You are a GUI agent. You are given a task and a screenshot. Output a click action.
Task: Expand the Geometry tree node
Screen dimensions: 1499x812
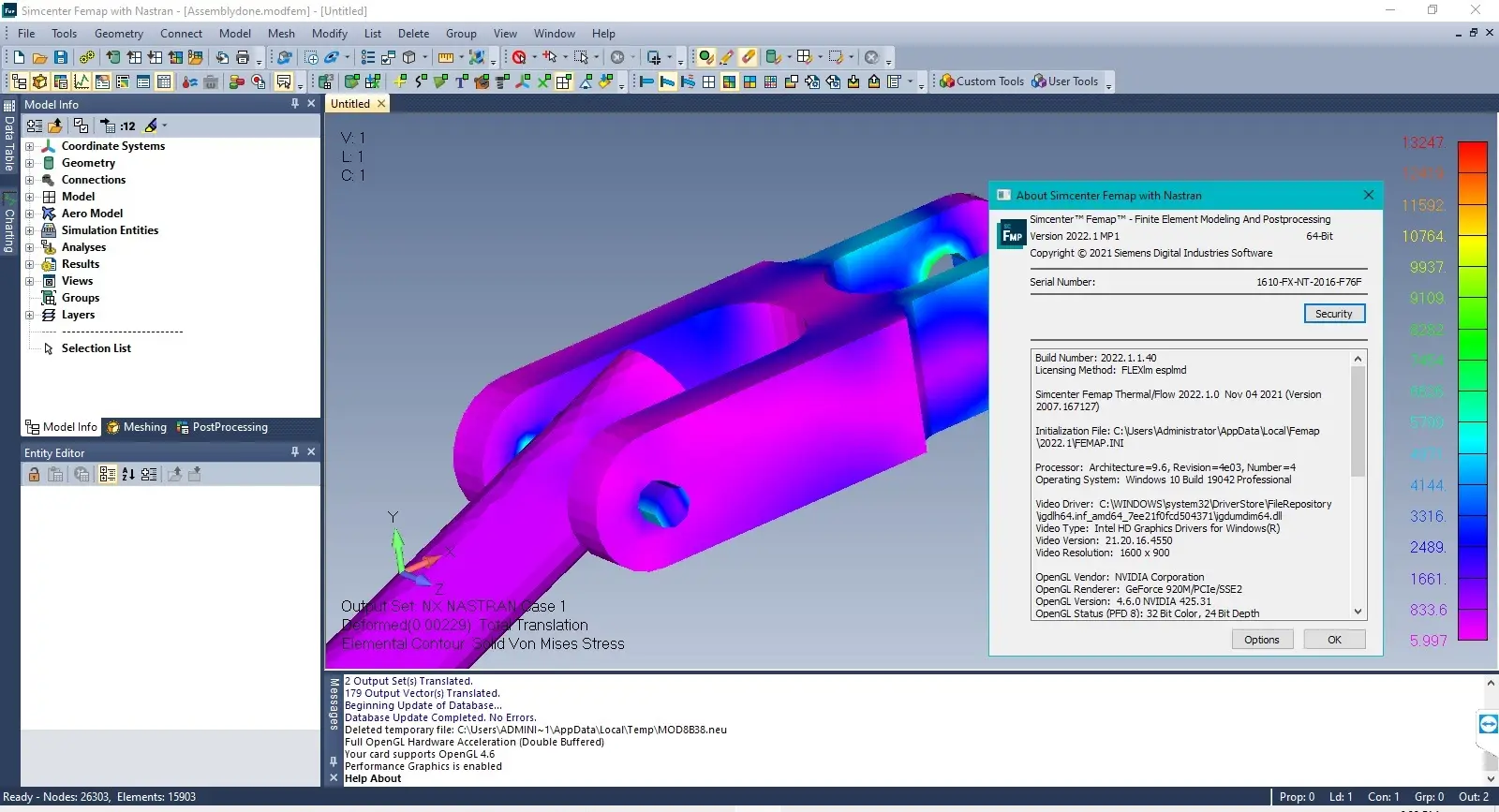29,163
